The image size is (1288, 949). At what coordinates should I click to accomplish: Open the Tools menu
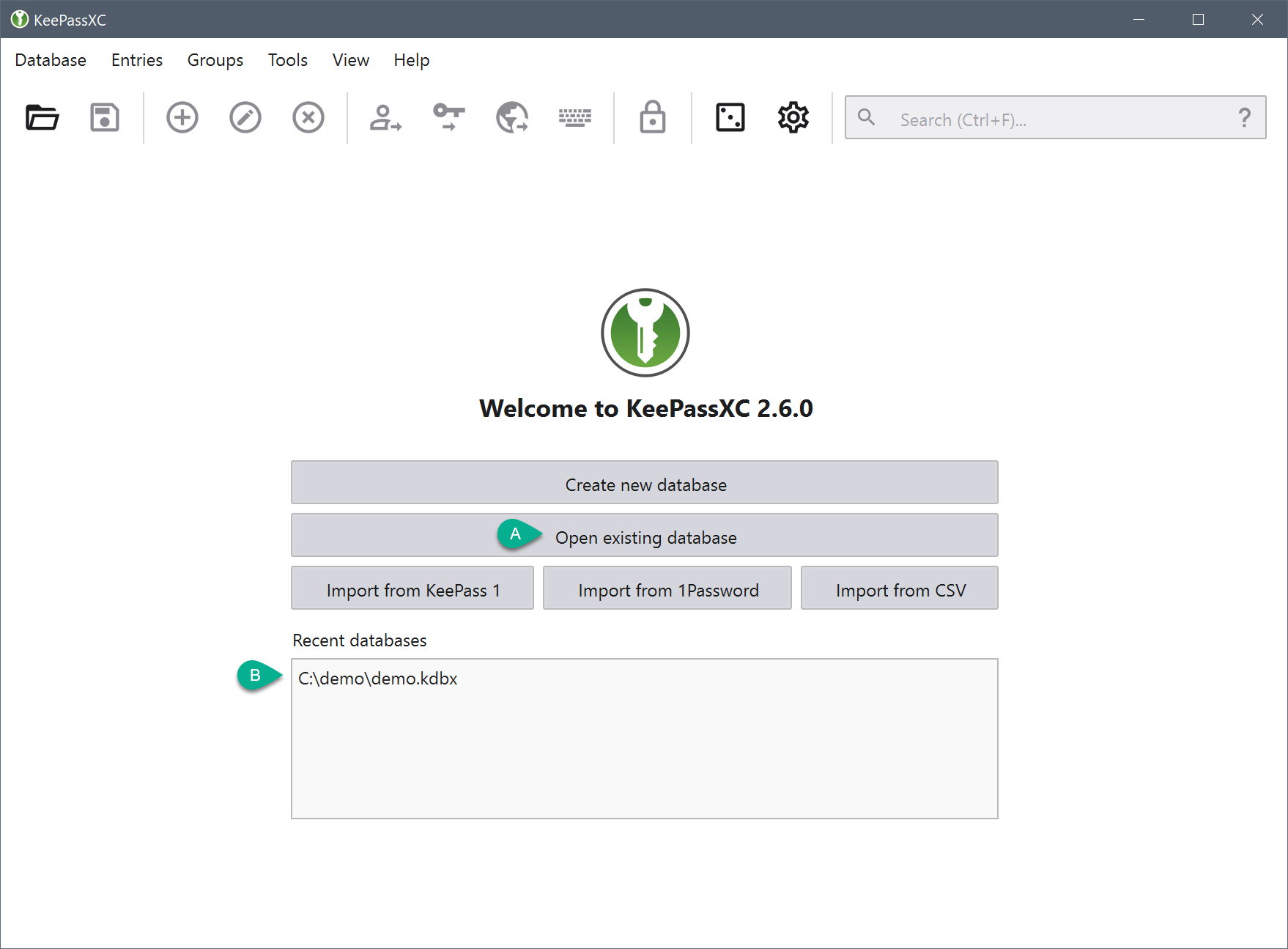287,60
